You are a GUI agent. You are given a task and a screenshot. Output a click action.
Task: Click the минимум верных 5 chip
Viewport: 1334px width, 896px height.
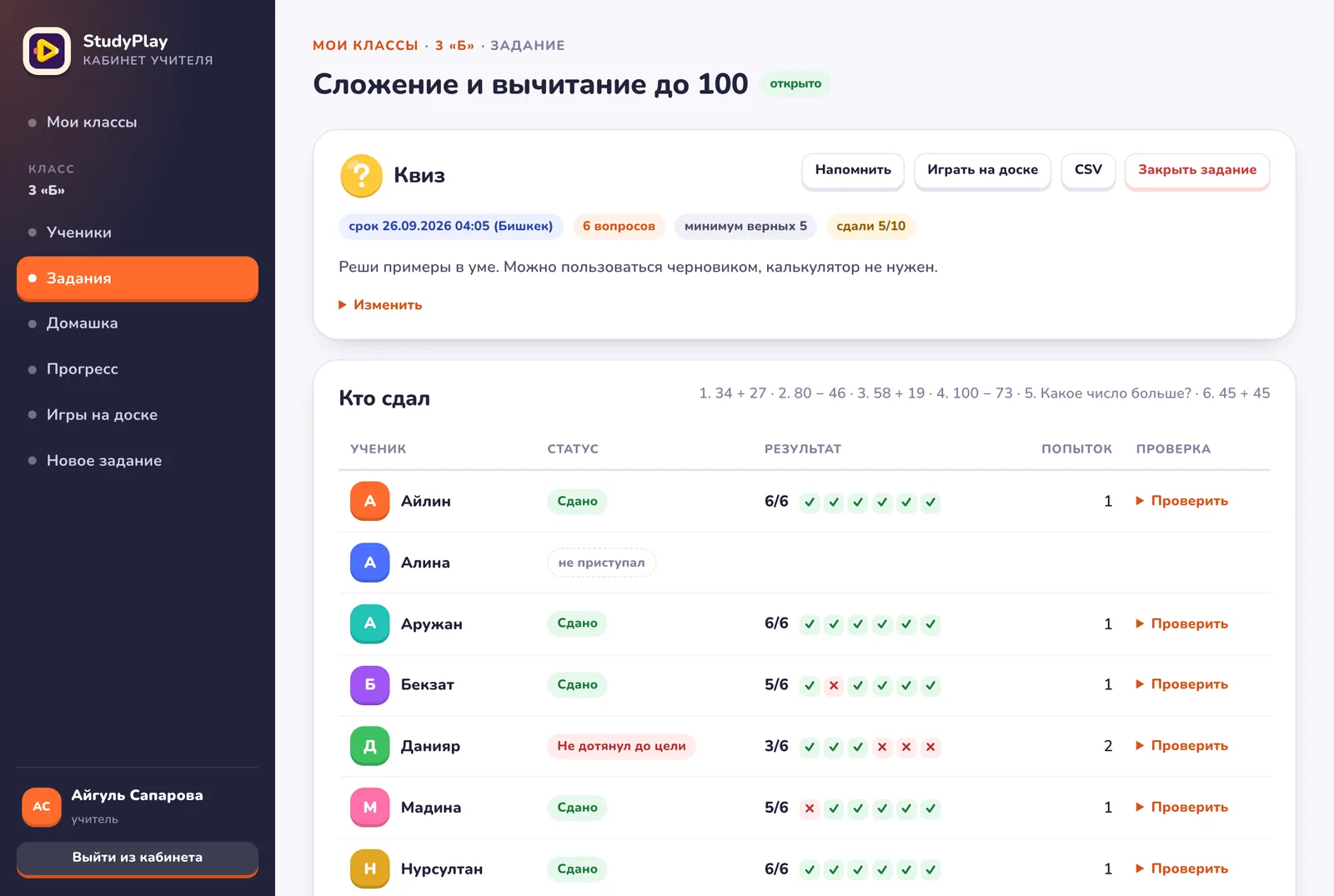click(745, 227)
